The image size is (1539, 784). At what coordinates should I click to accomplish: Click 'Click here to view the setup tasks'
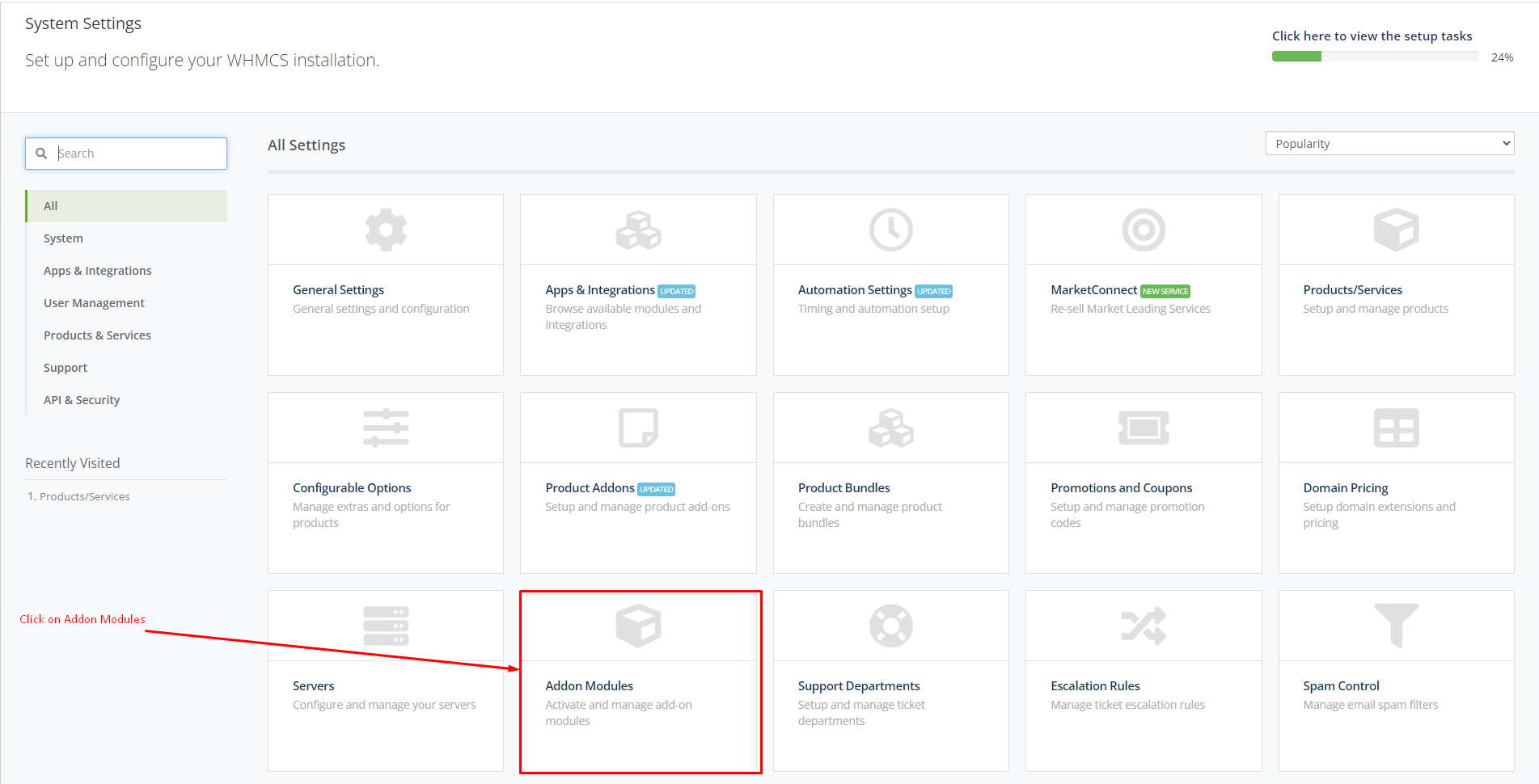coord(1372,36)
